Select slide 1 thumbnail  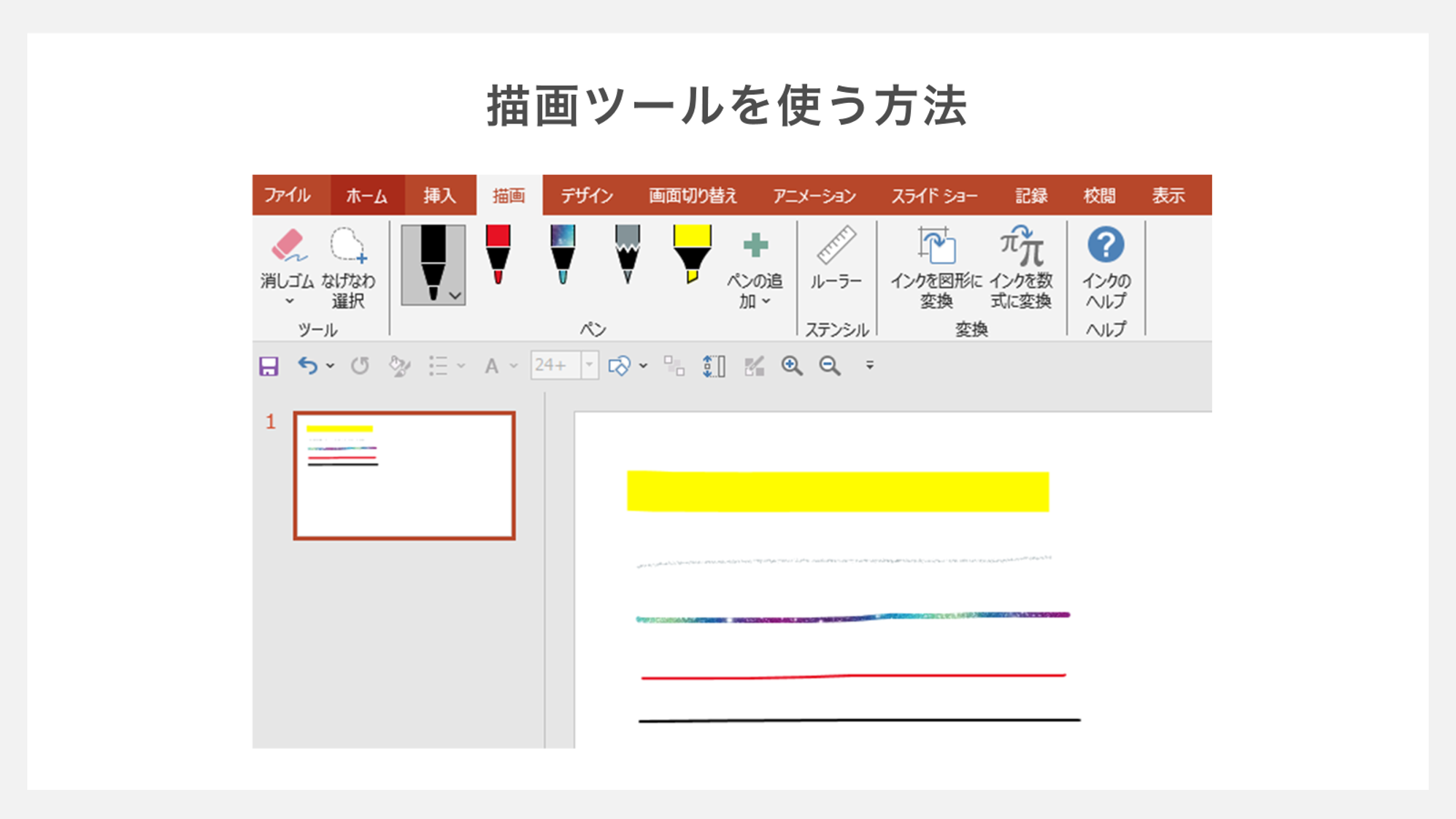(404, 475)
